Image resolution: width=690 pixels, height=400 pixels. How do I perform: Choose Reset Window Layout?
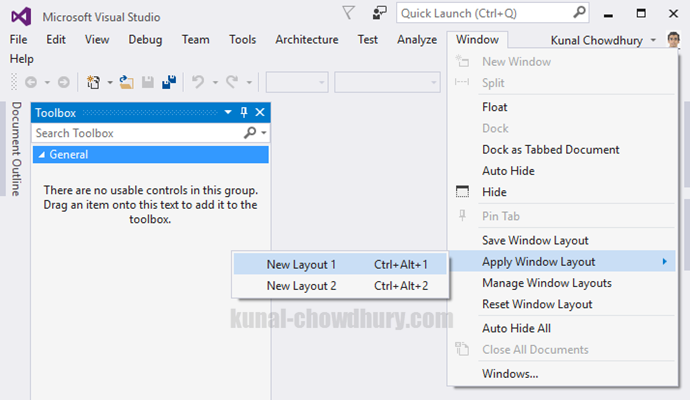pos(563,304)
